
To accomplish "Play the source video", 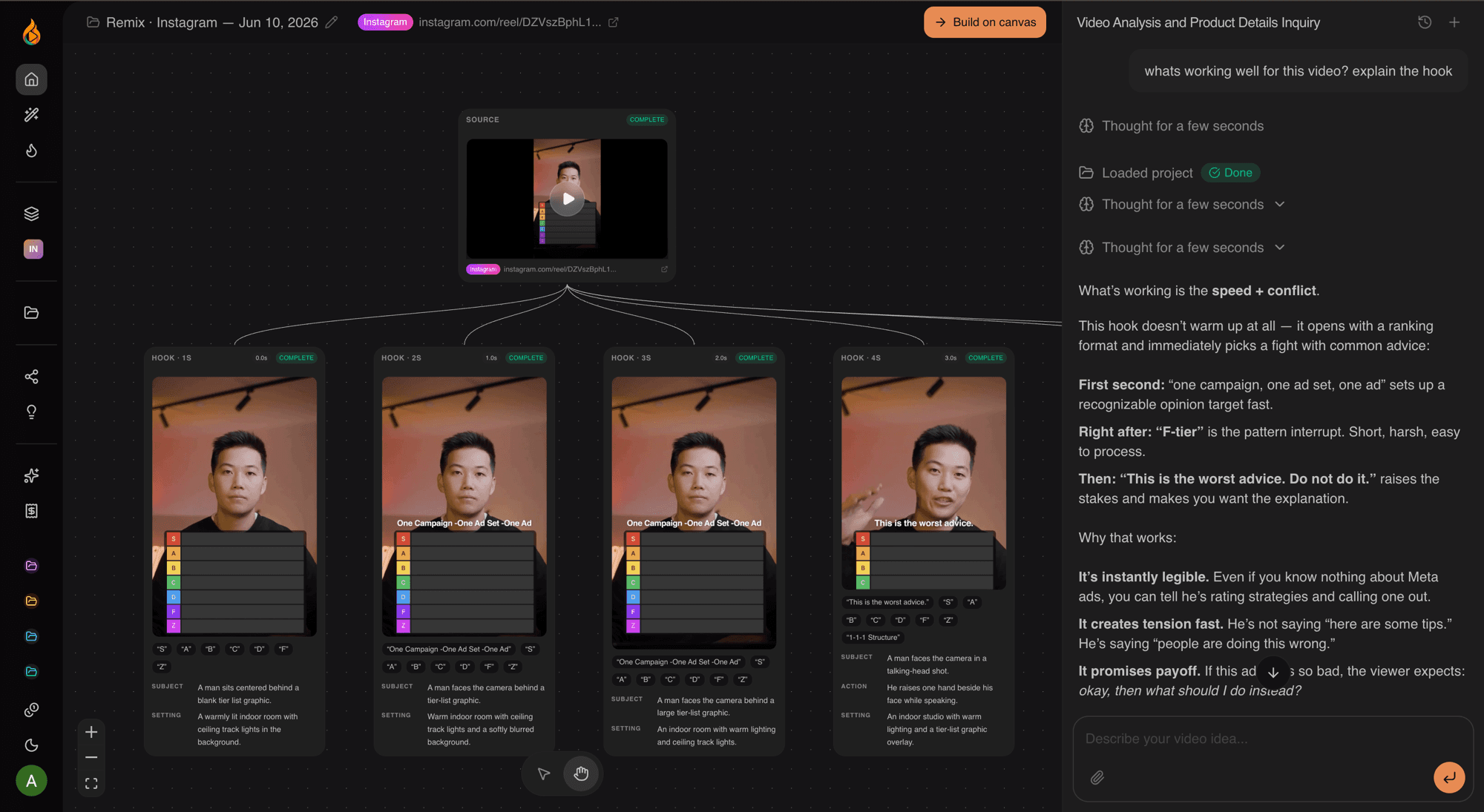I will click(568, 199).
